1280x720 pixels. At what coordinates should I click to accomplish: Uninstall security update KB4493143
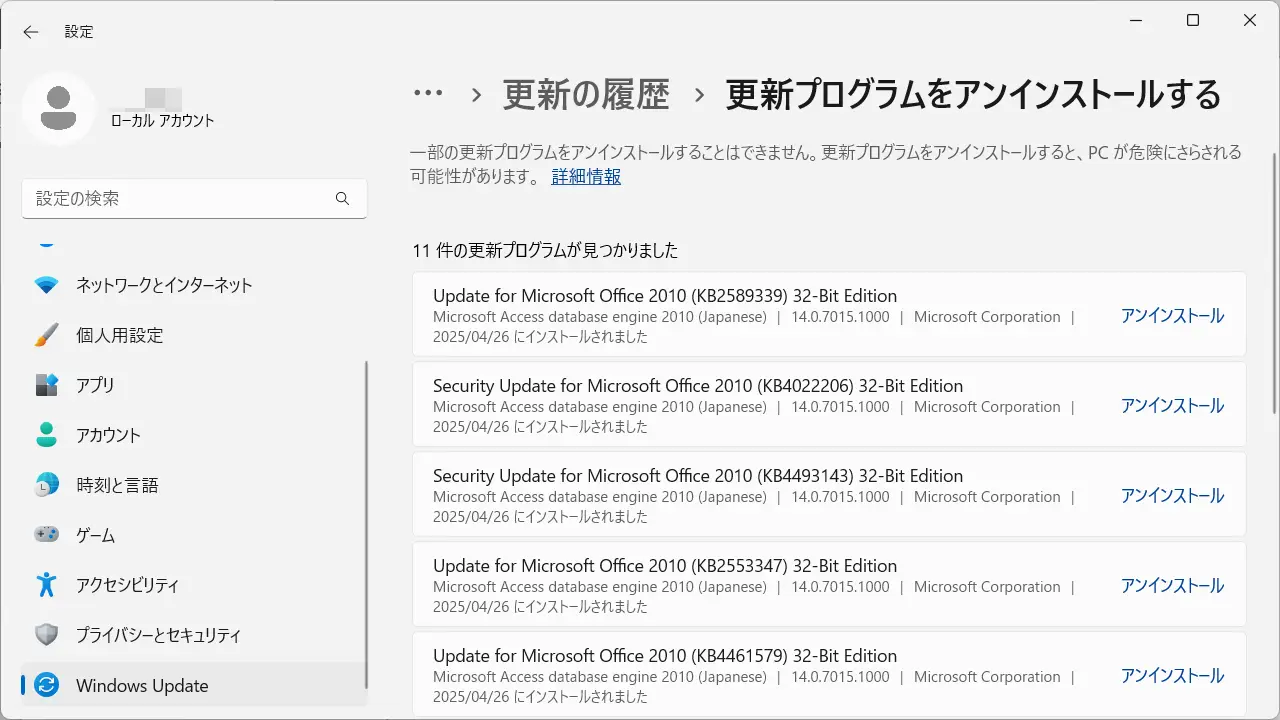tap(1171, 496)
